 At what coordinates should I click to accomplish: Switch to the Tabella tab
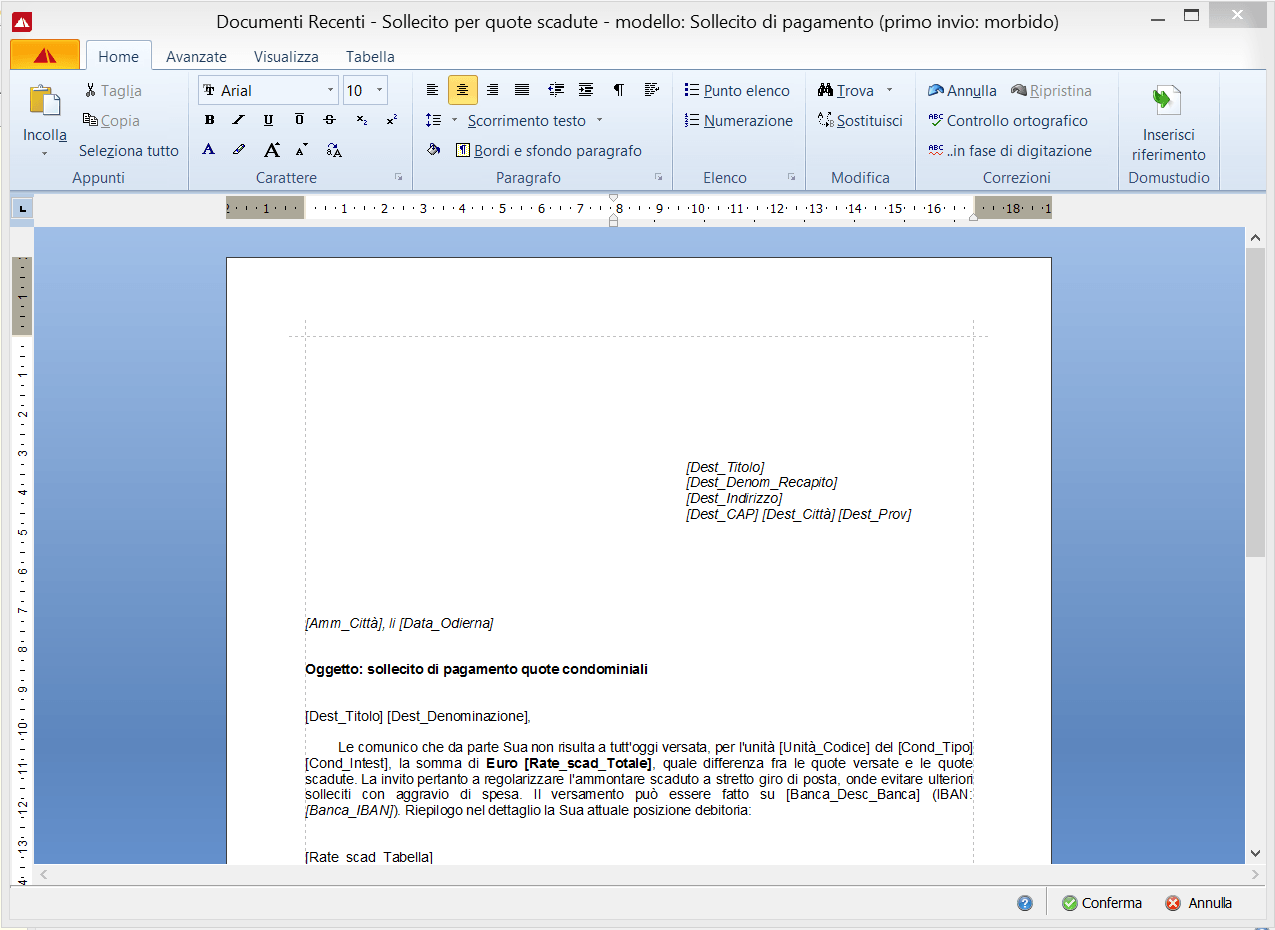pyautogui.click(x=370, y=57)
